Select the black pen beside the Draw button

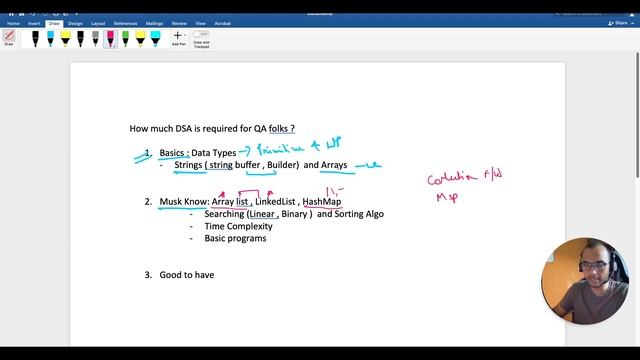36,39
